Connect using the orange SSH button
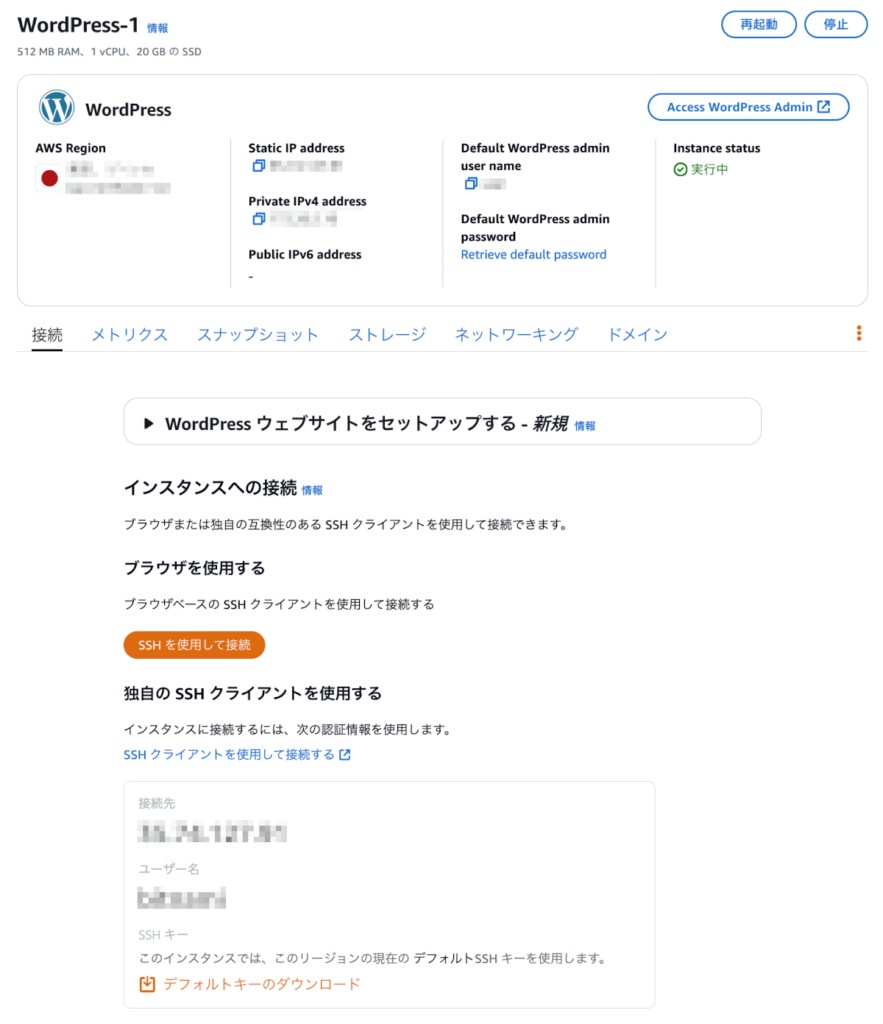Viewport: 883px width, 1024px height. (194, 645)
